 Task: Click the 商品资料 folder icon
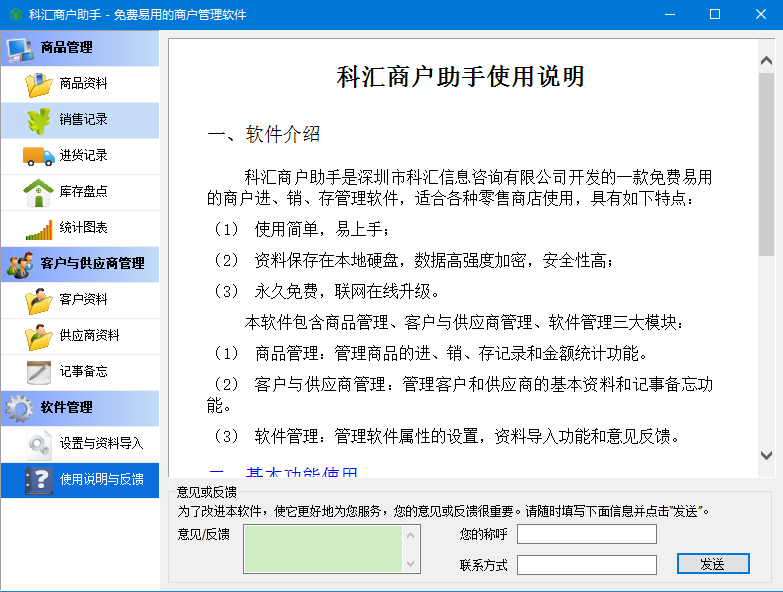(x=39, y=84)
